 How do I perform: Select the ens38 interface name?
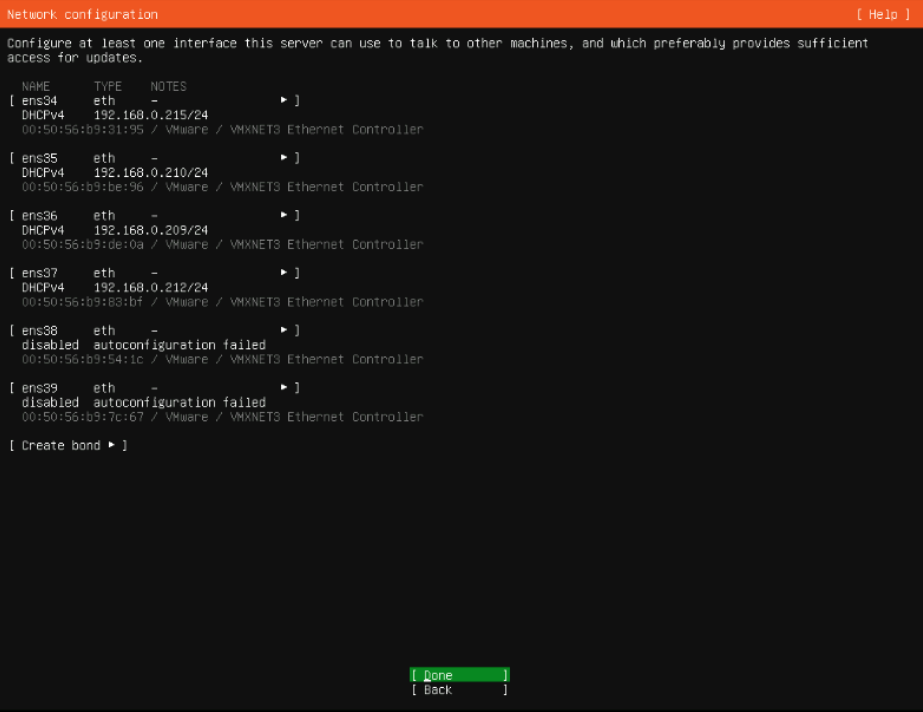click(39, 331)
